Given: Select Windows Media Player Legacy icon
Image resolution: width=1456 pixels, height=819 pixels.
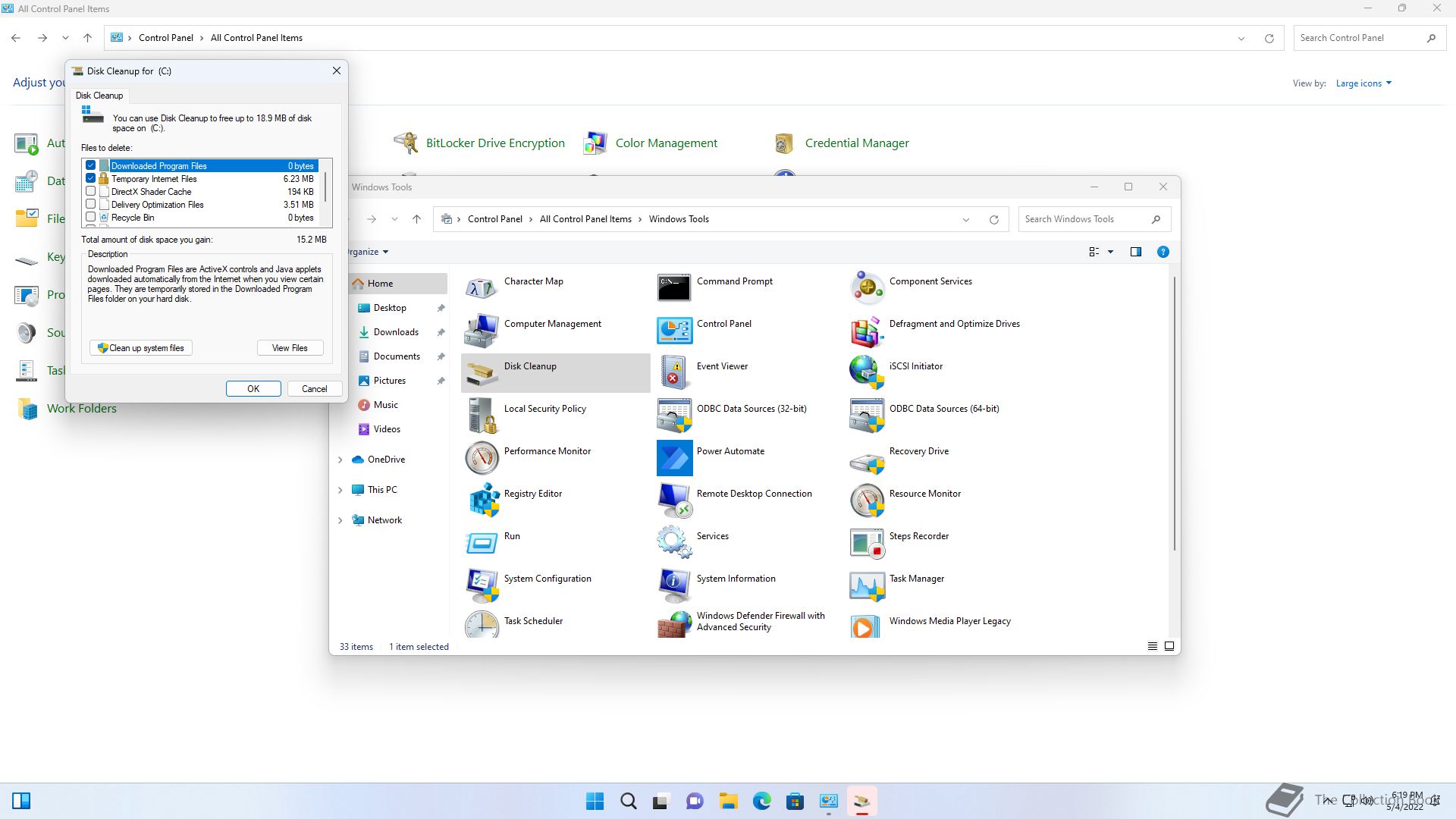Looking at the screenshot, I should point(867,626).
